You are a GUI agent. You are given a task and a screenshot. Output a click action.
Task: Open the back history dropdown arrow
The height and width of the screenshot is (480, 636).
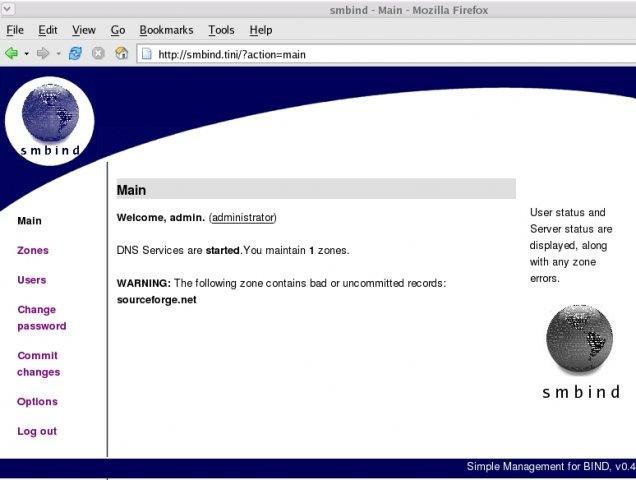click(27, 54)
